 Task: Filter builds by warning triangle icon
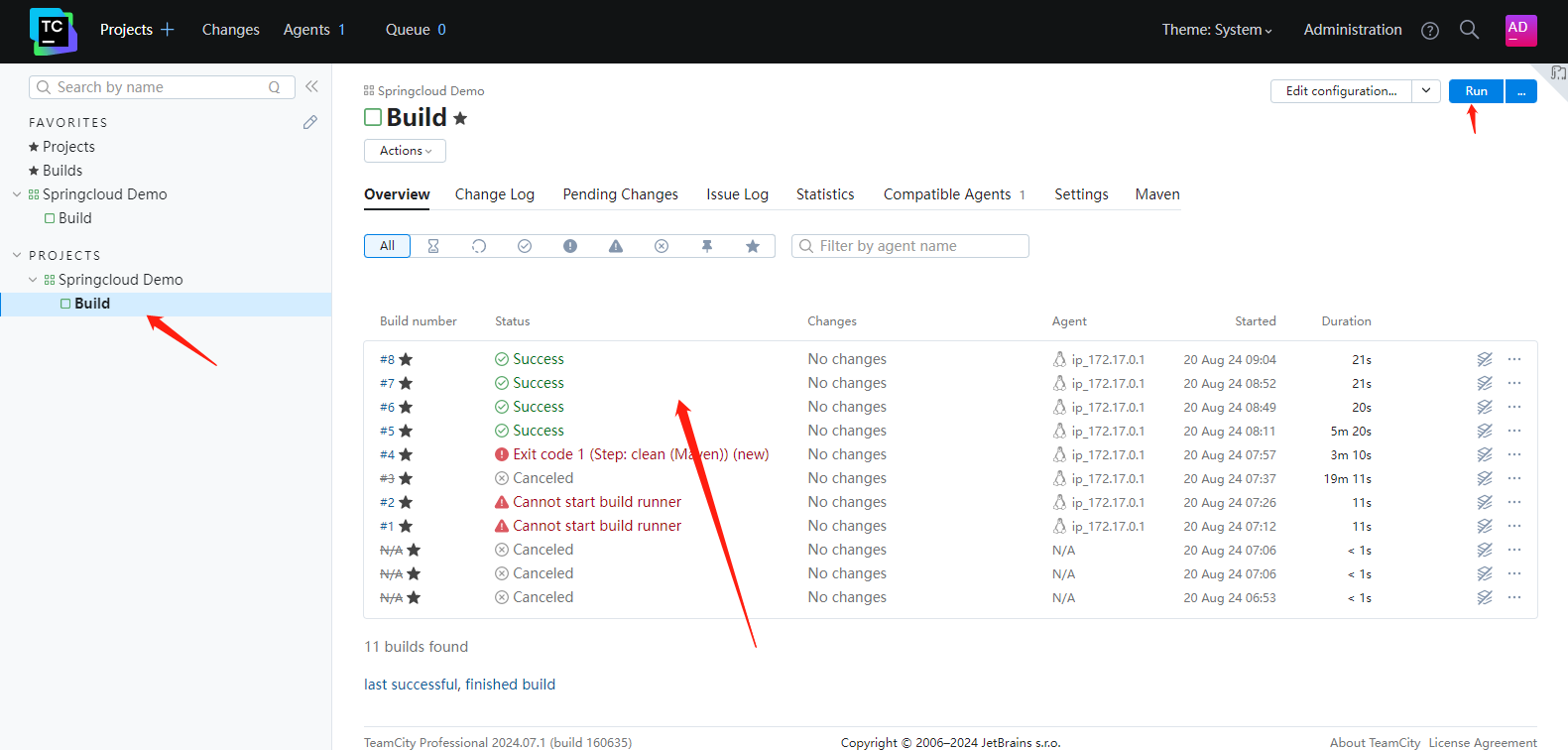point(616,246)
